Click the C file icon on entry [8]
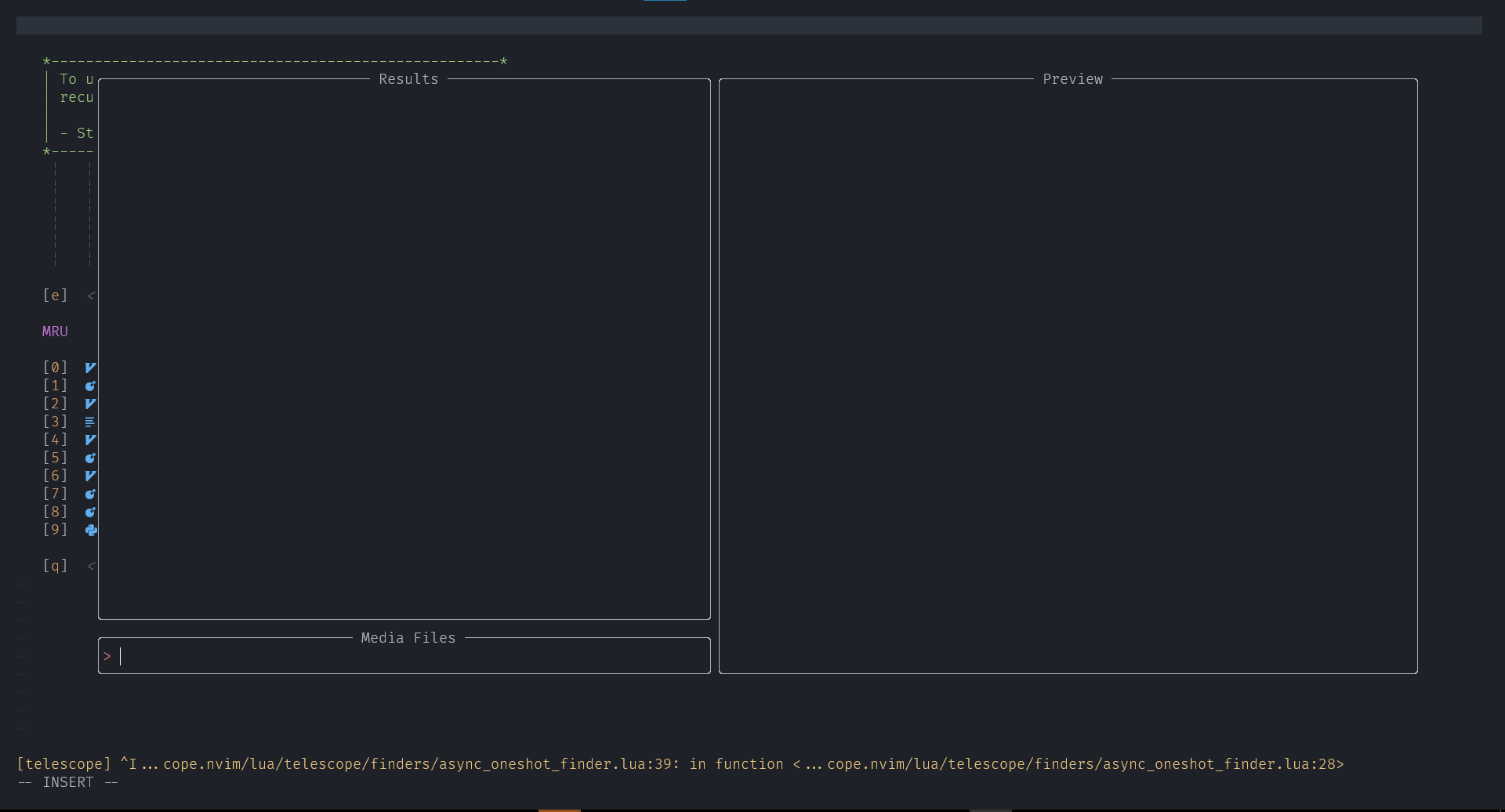 coord(90,511)
